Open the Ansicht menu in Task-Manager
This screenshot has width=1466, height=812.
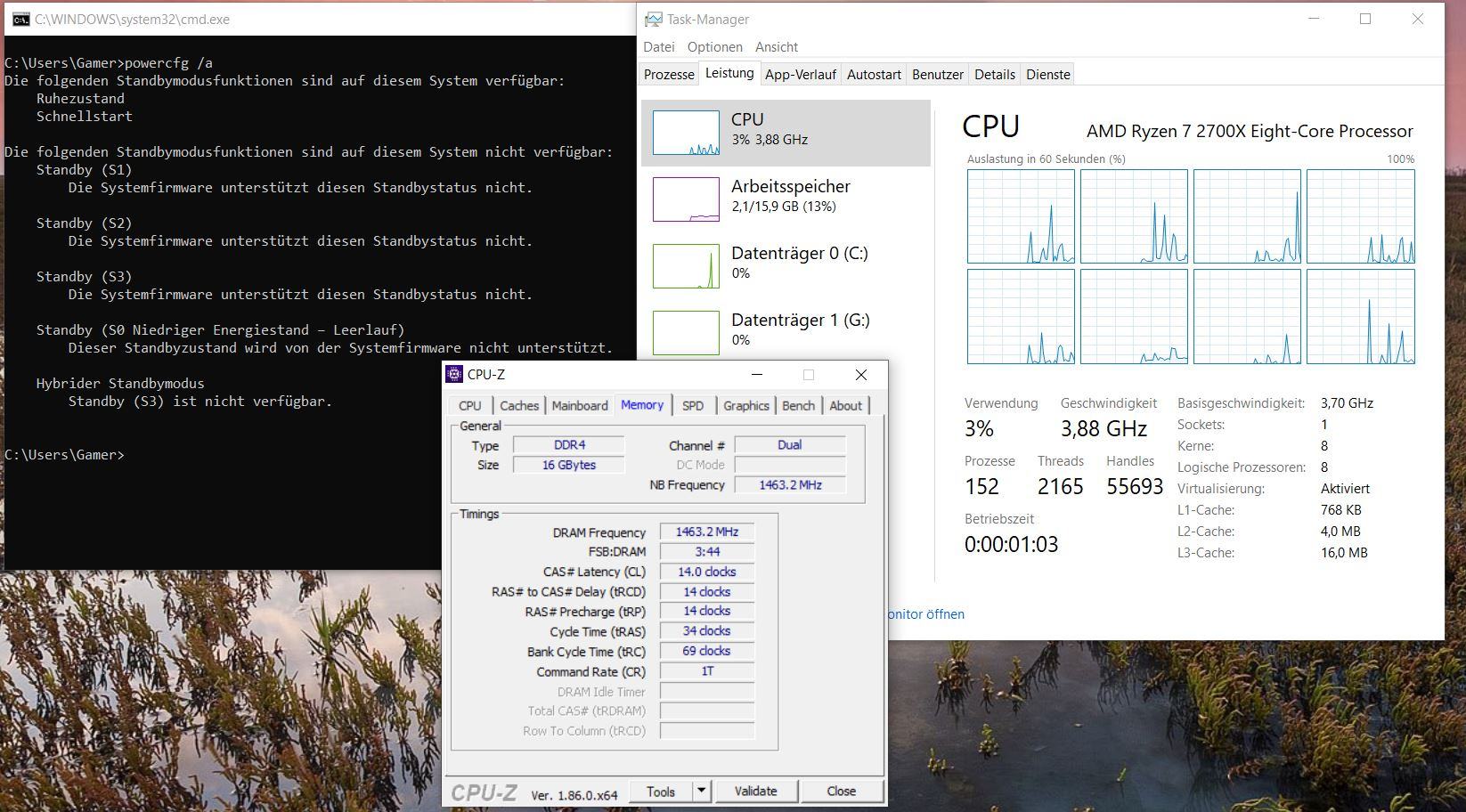click(777, 46)
